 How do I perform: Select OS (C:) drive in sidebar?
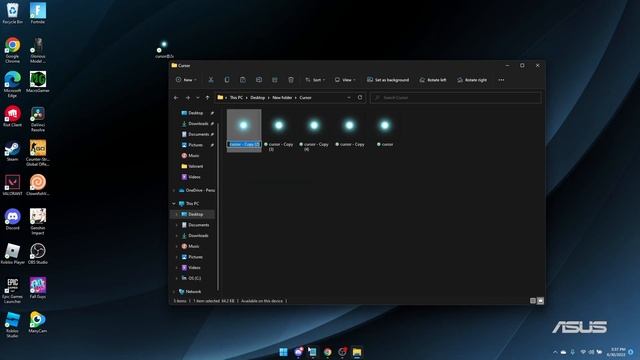coord(194,278)
